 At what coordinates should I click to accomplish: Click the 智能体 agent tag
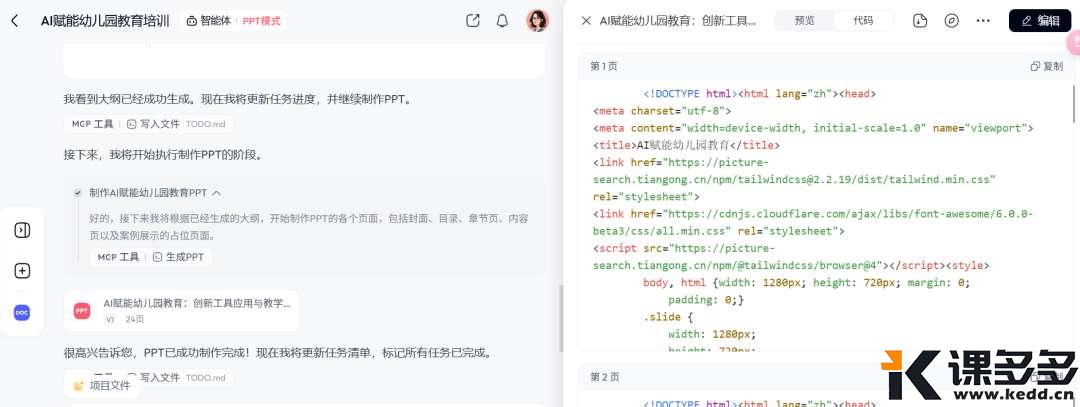coord(209,21)
